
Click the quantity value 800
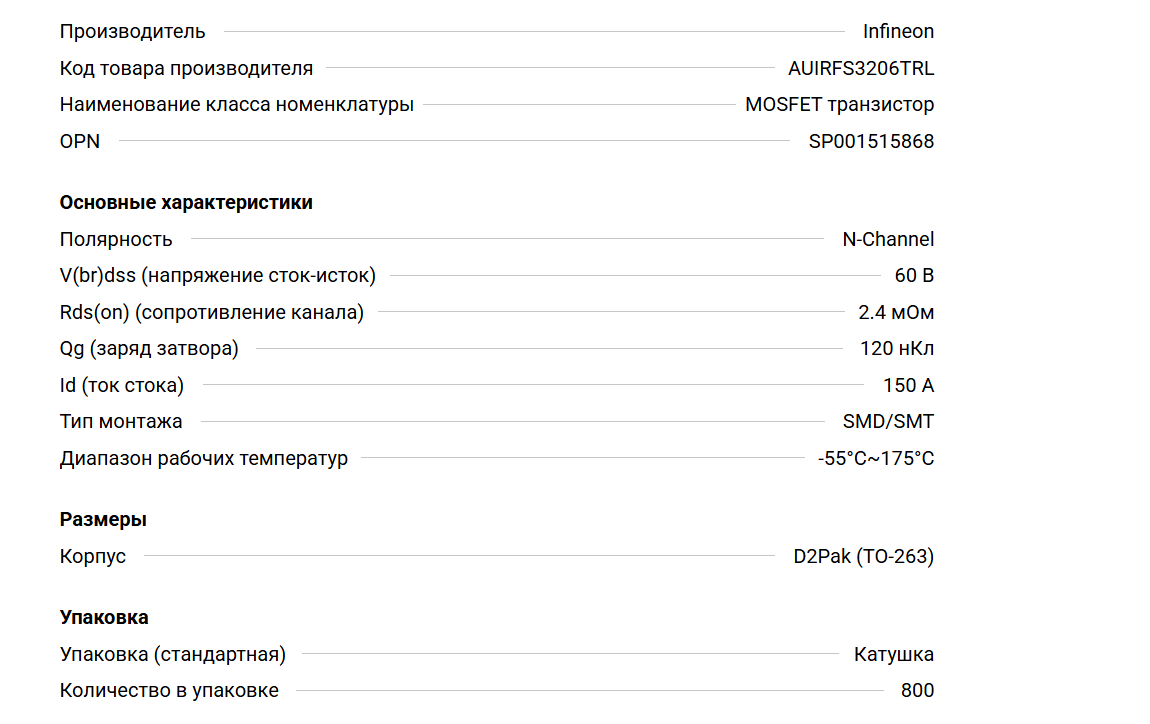pos(917,690)
